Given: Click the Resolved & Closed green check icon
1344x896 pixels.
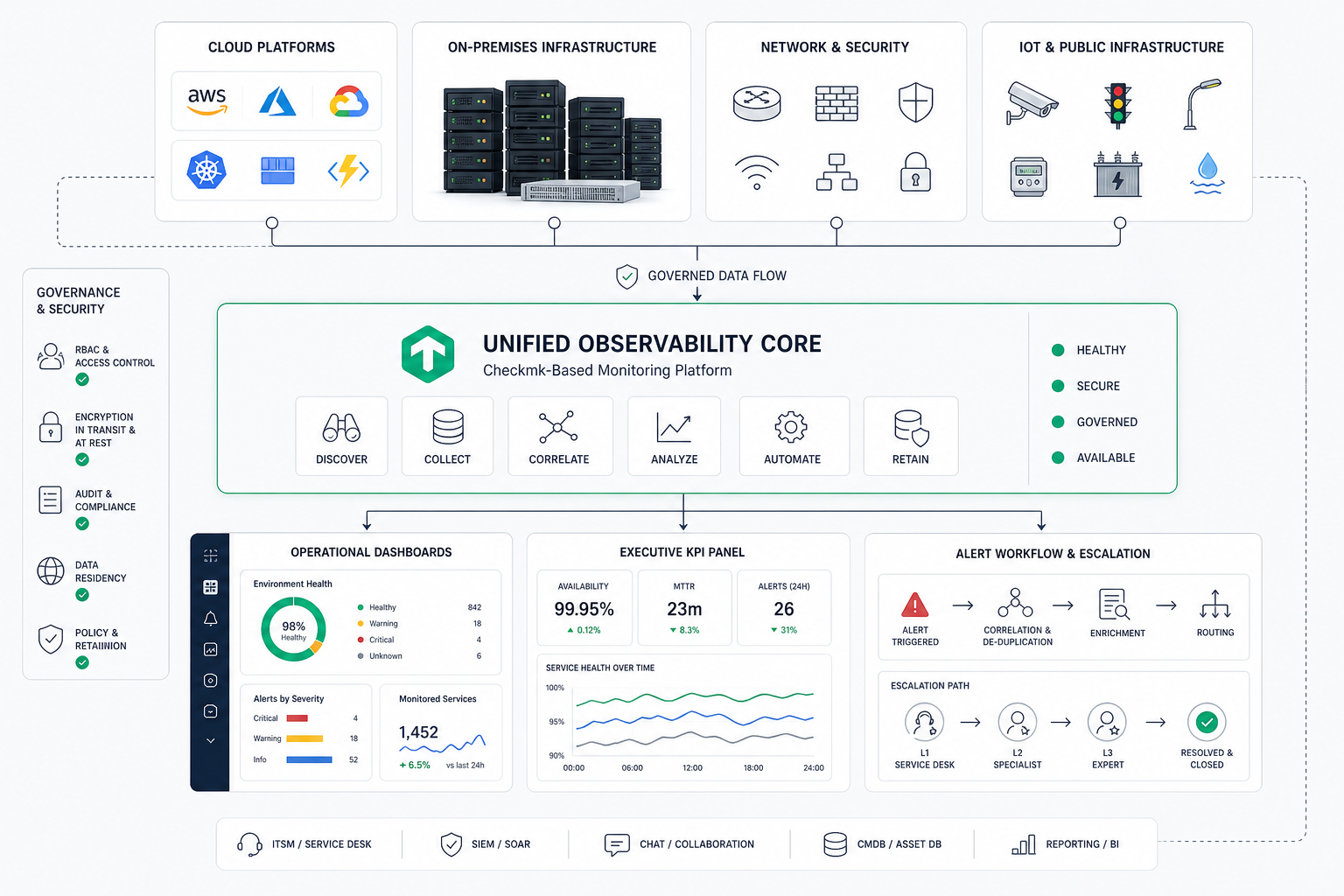Looking at the screenshot, I should [1207, 723].
